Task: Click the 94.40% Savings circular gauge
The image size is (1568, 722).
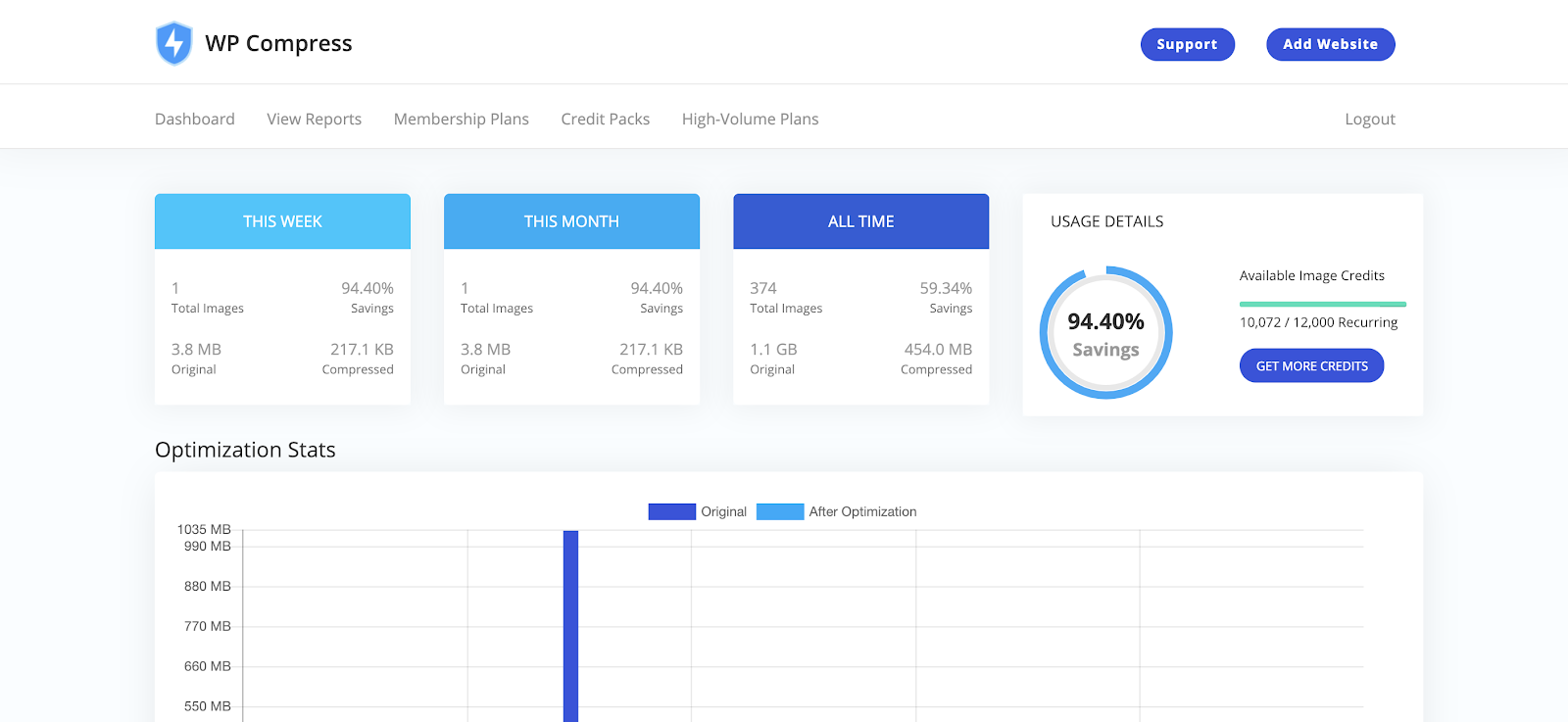Action: pos(1105,333)
